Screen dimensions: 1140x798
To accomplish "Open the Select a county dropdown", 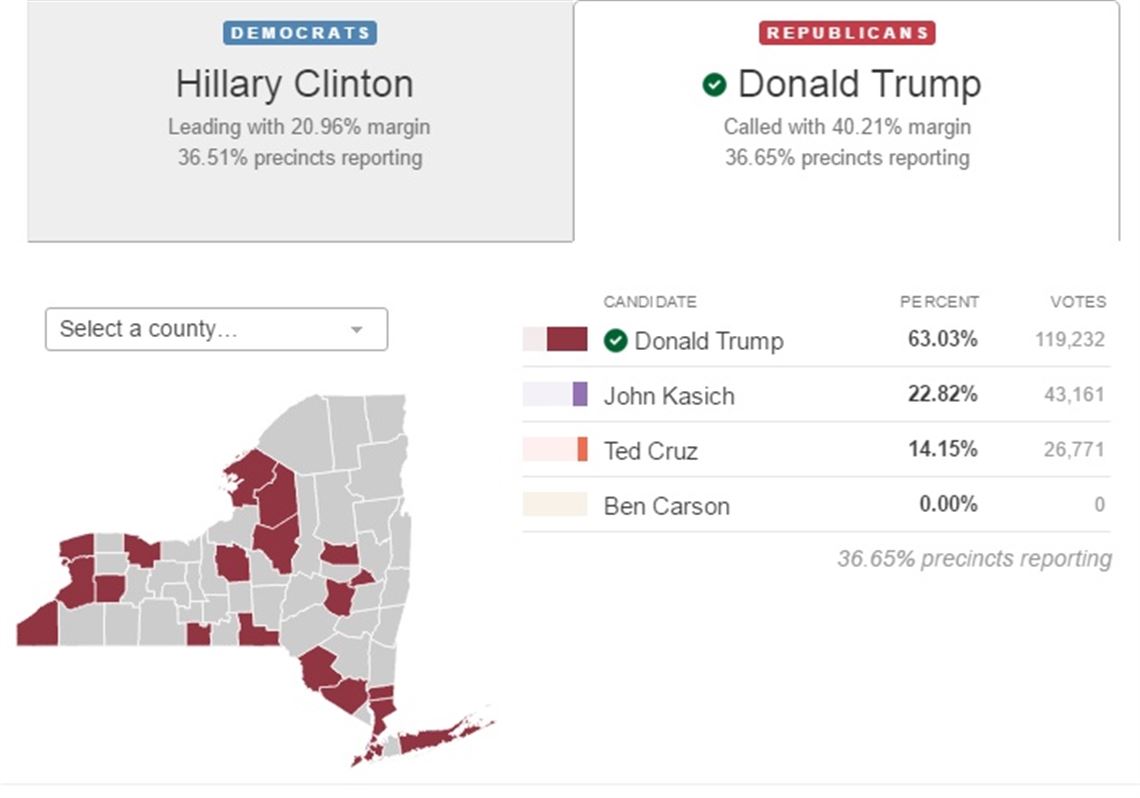I will (215, 328).
